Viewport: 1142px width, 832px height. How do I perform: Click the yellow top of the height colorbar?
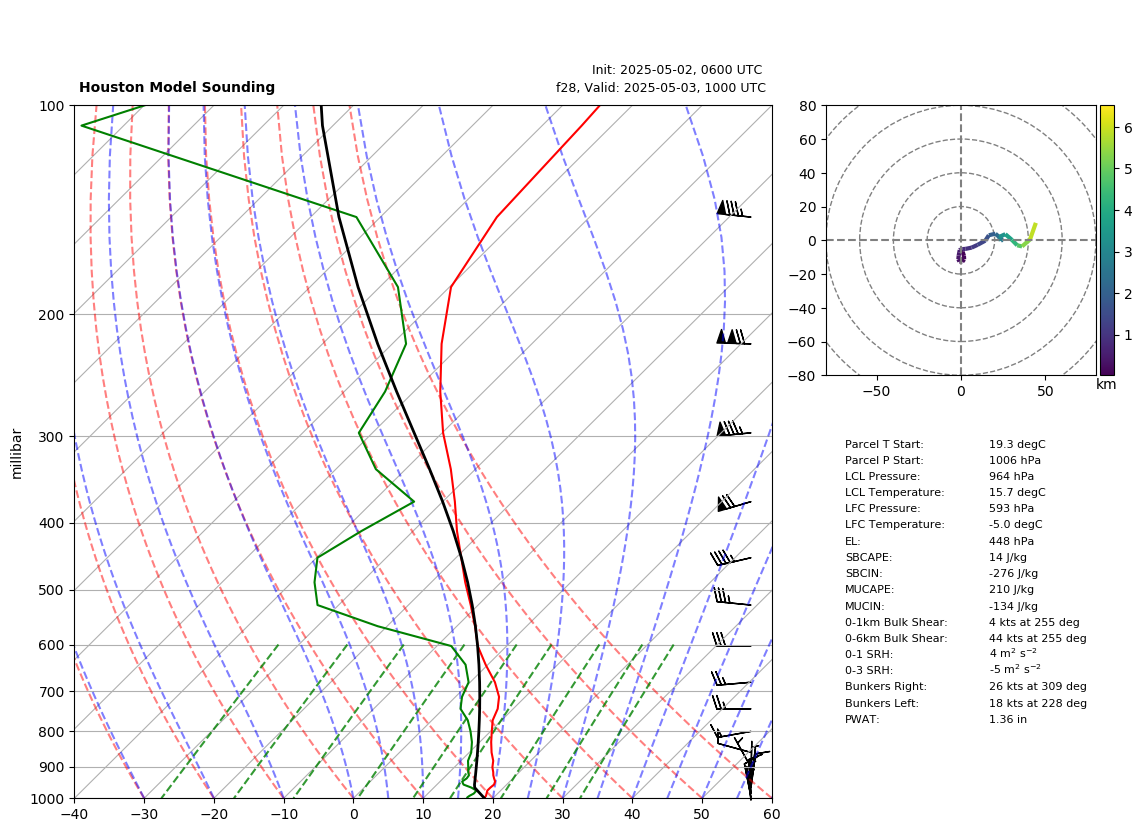coord(1107,111)
